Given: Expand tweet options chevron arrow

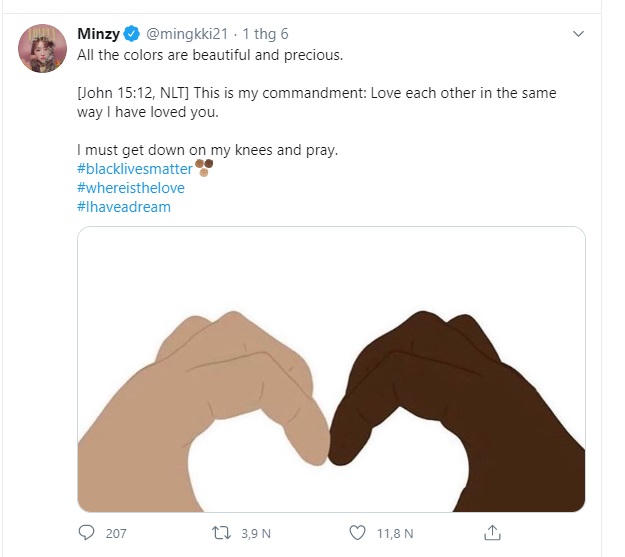Looking at the screenshot, I should 577,34.
